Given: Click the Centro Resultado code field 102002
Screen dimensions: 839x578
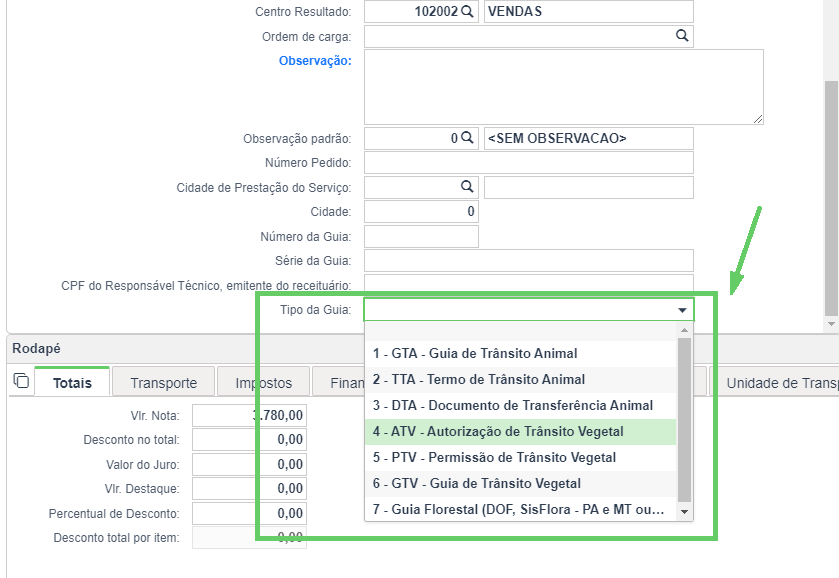Looking at the screenshot, I should [421, 11].
